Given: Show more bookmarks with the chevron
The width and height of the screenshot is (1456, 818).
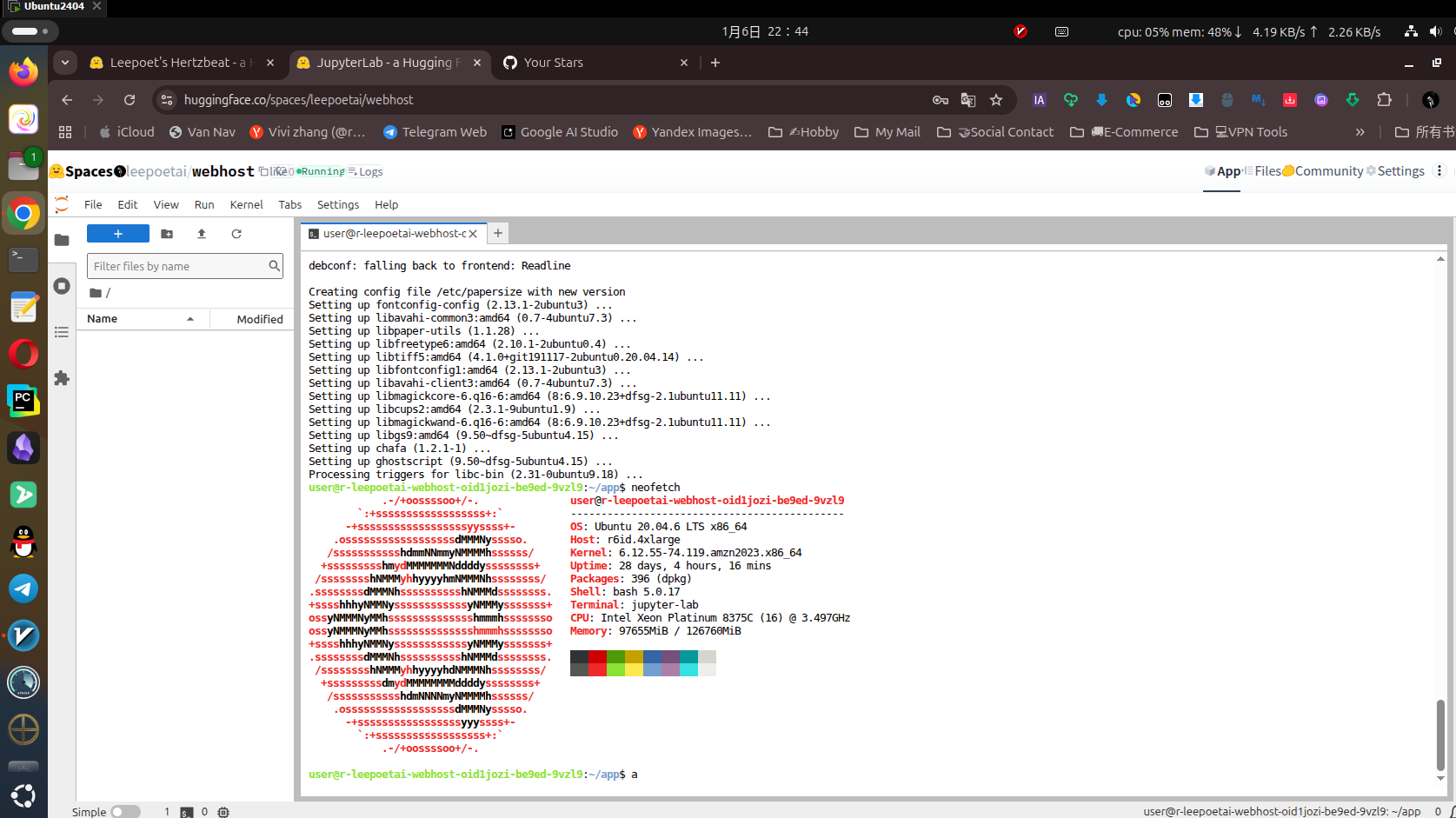Looking at the screenshot, I should (1360, 132).
